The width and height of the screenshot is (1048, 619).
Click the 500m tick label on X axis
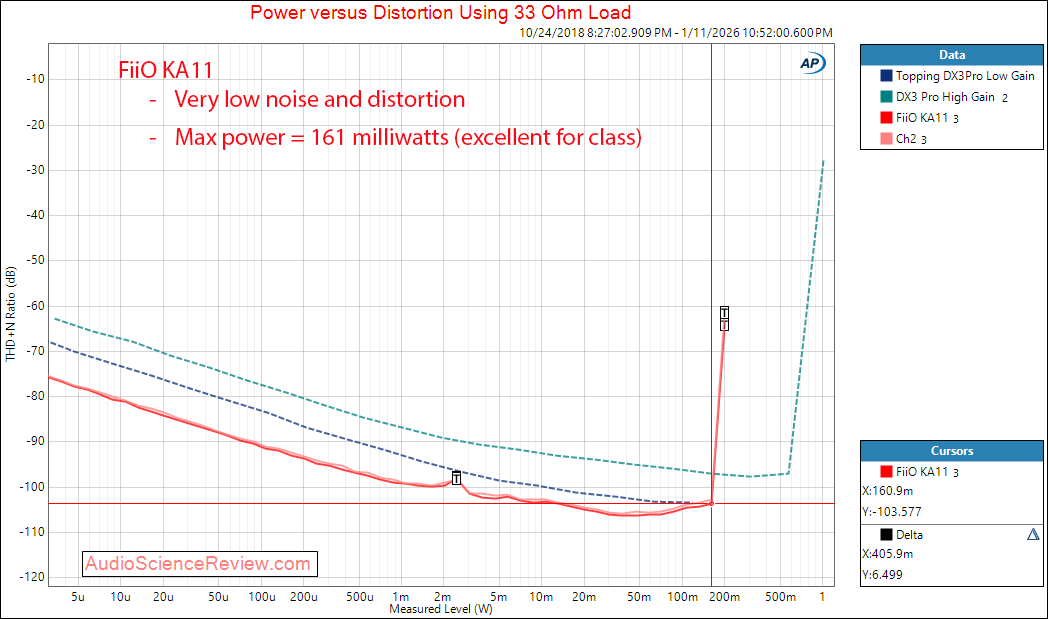pyautogui.click(x=780, y=596)
